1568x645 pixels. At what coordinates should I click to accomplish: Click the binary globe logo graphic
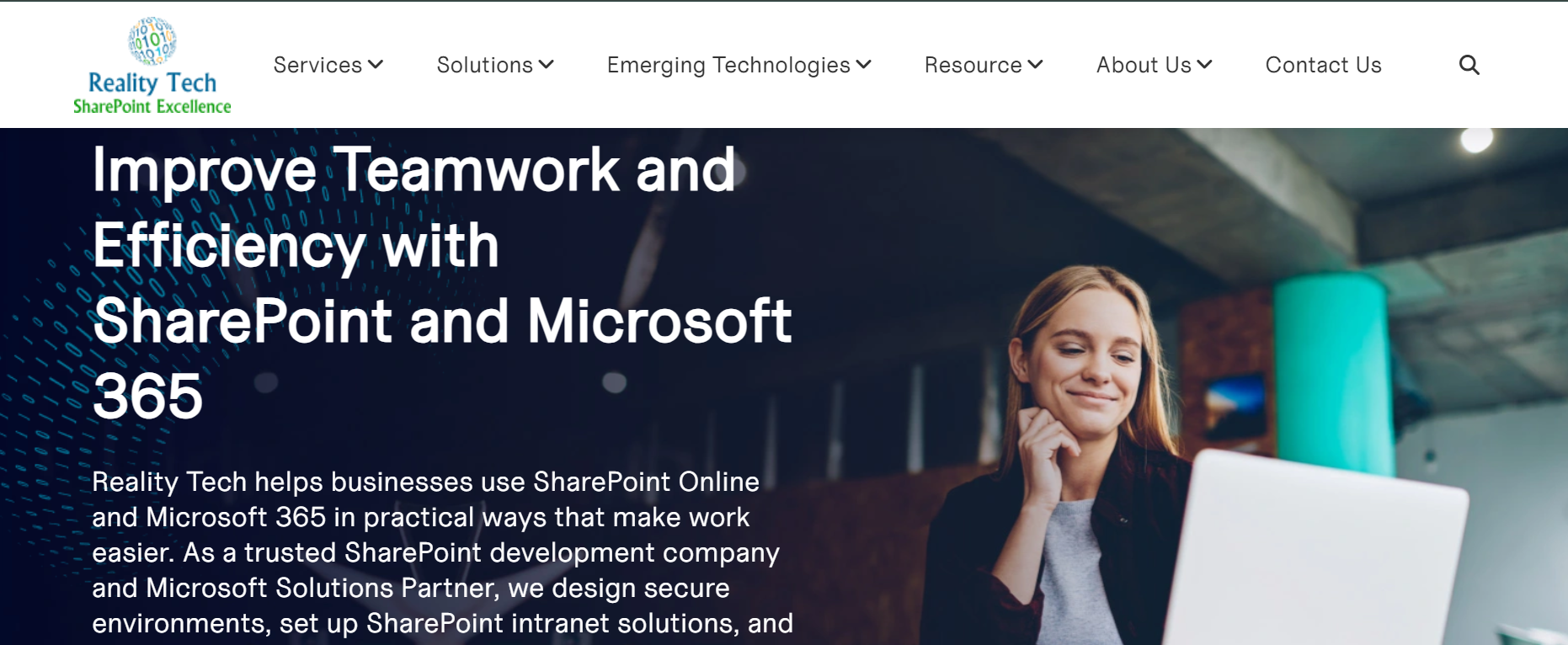point(152,40)
